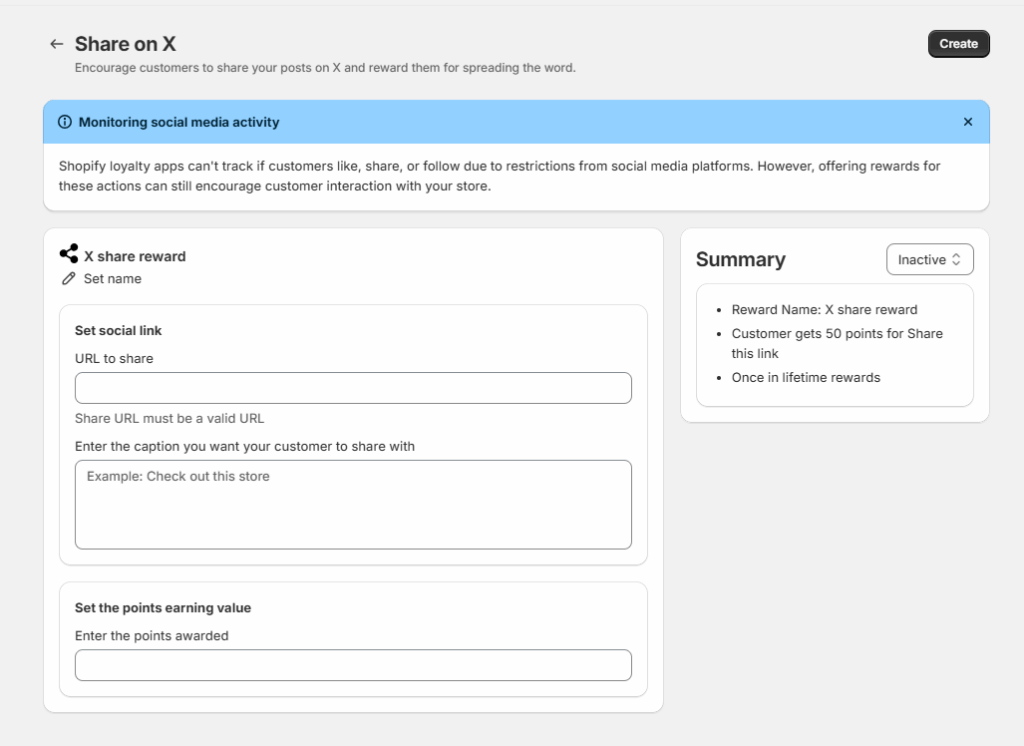Focus the URL to share field
This screenshot has width=1024, height=746.
[x=353, y=388]
